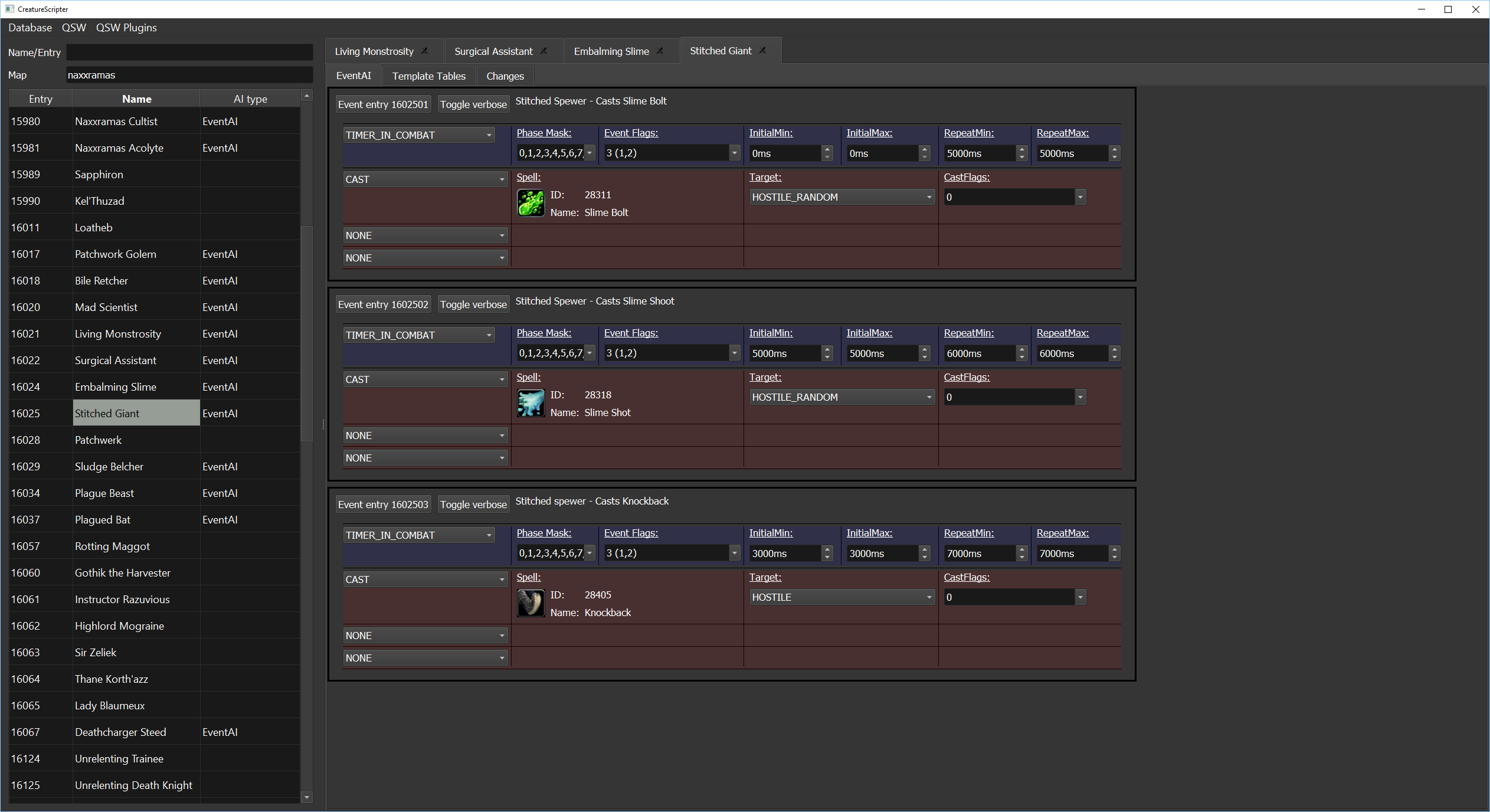
Task: Select Sludge Belcher in the creature list
Action: pos(109,467)
